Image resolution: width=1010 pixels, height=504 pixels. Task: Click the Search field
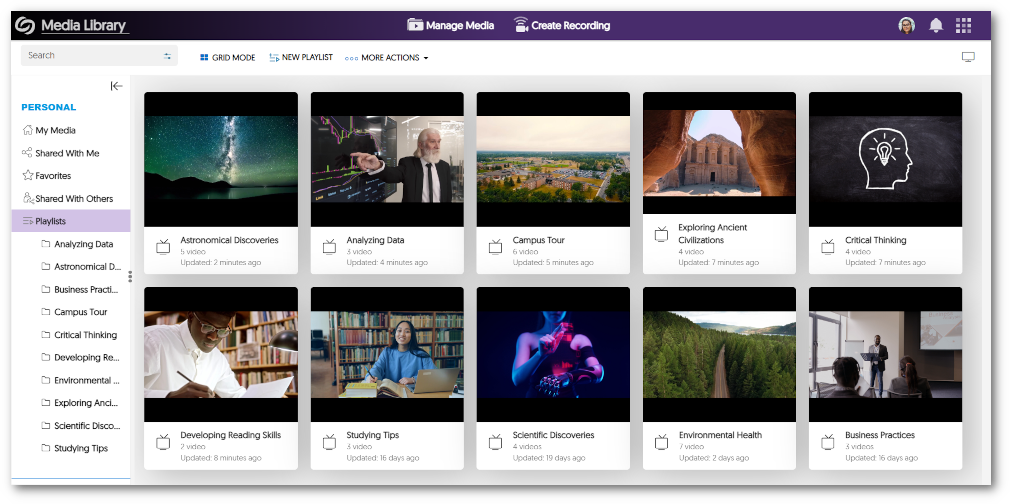pyautogui.click(x=99, y=55)
